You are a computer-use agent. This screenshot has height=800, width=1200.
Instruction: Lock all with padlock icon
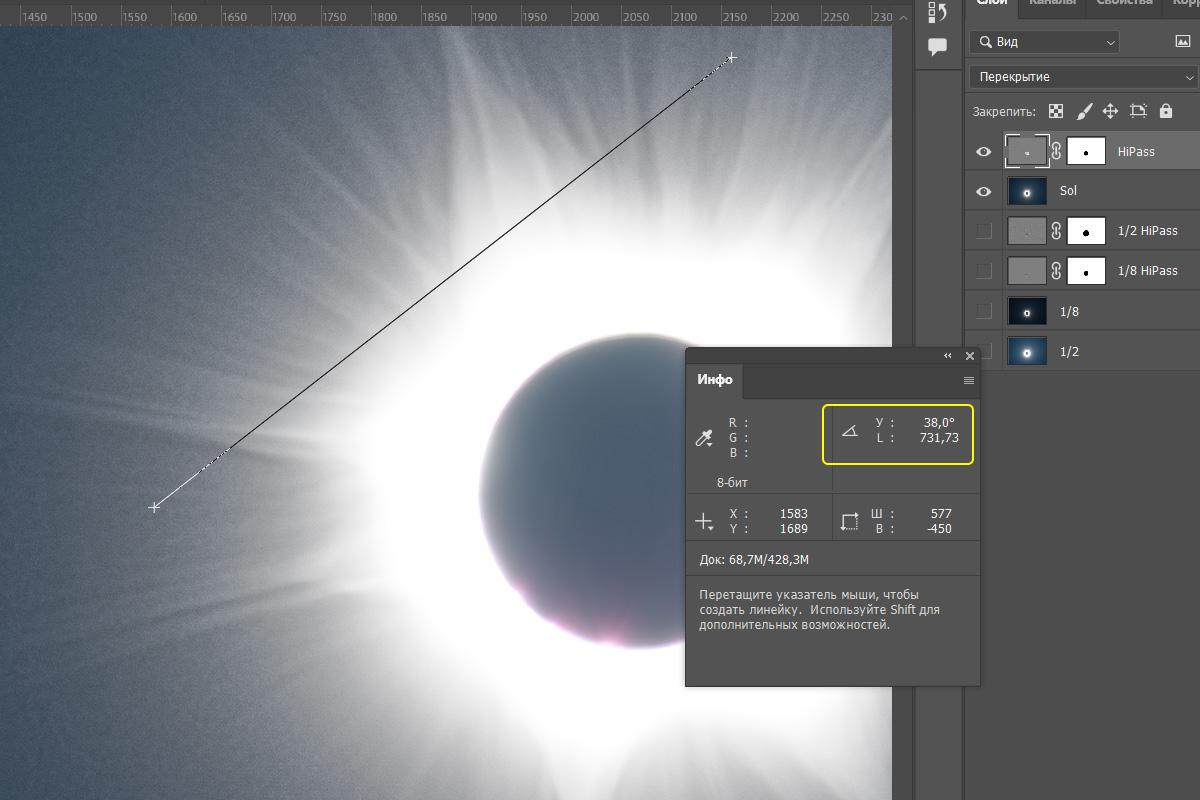tap(1165, 111)
